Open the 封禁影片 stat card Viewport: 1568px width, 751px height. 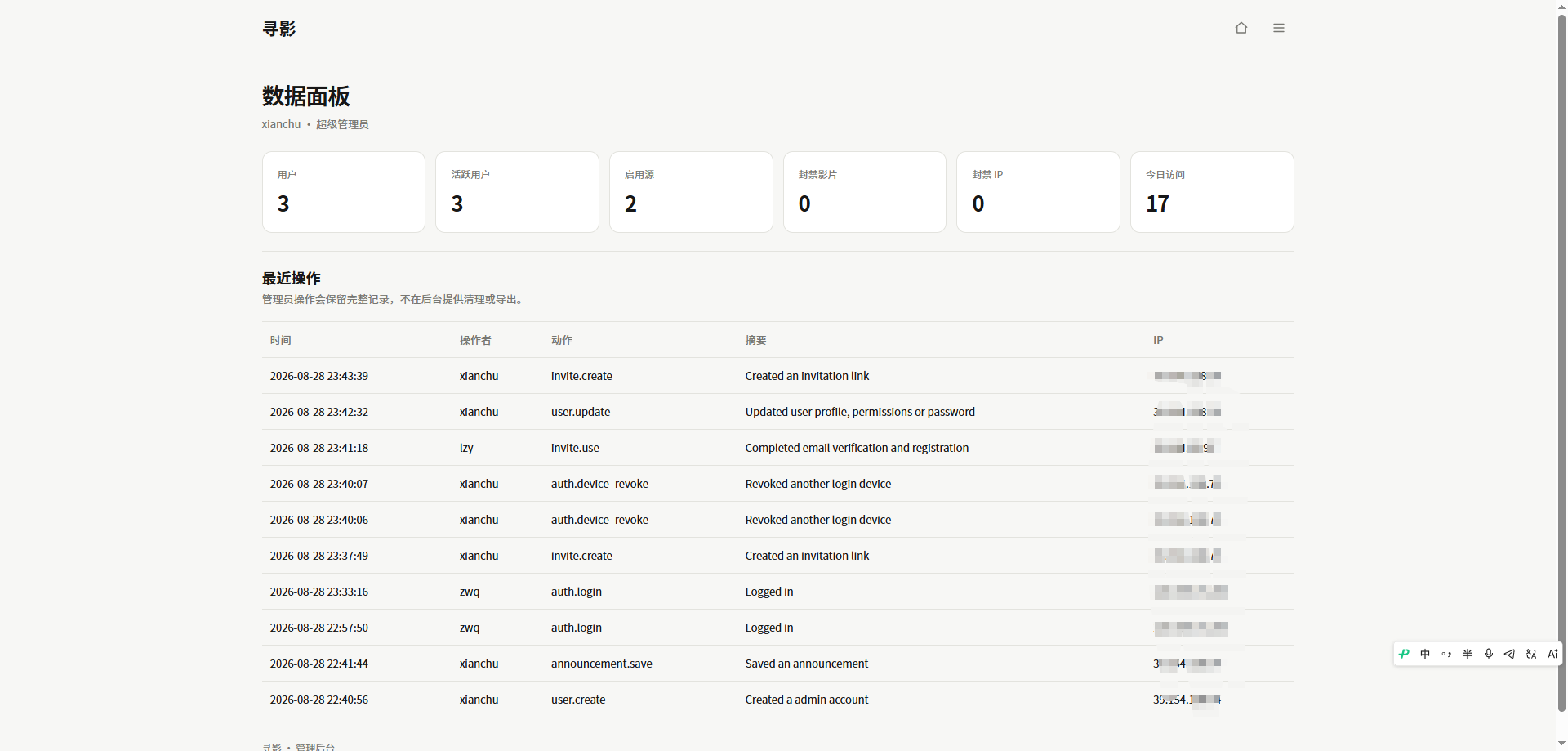[865, 192]
